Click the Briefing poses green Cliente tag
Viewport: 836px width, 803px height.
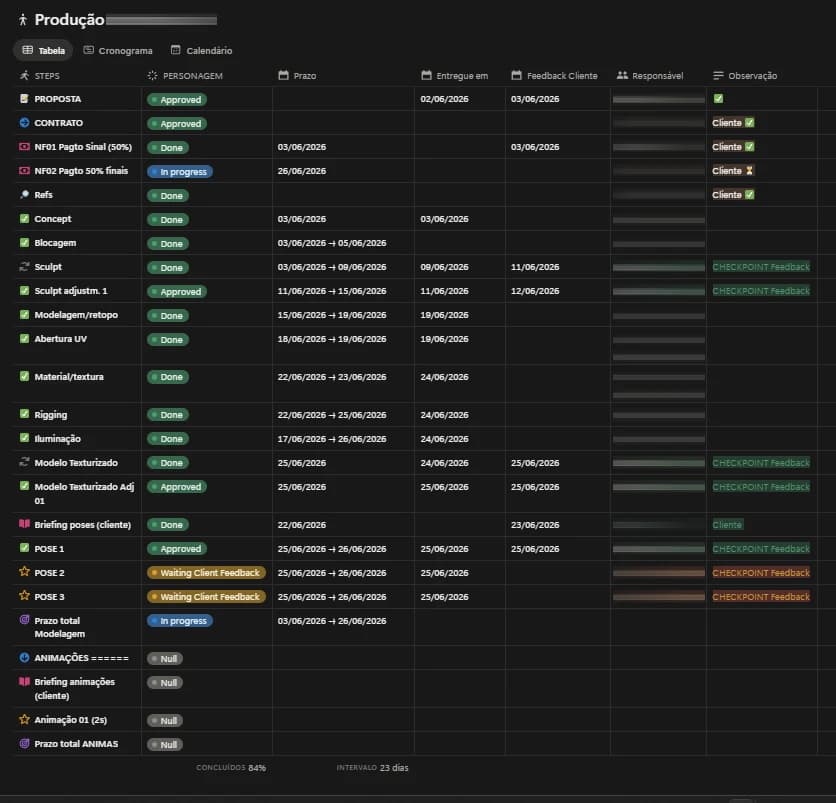(727, 525)
